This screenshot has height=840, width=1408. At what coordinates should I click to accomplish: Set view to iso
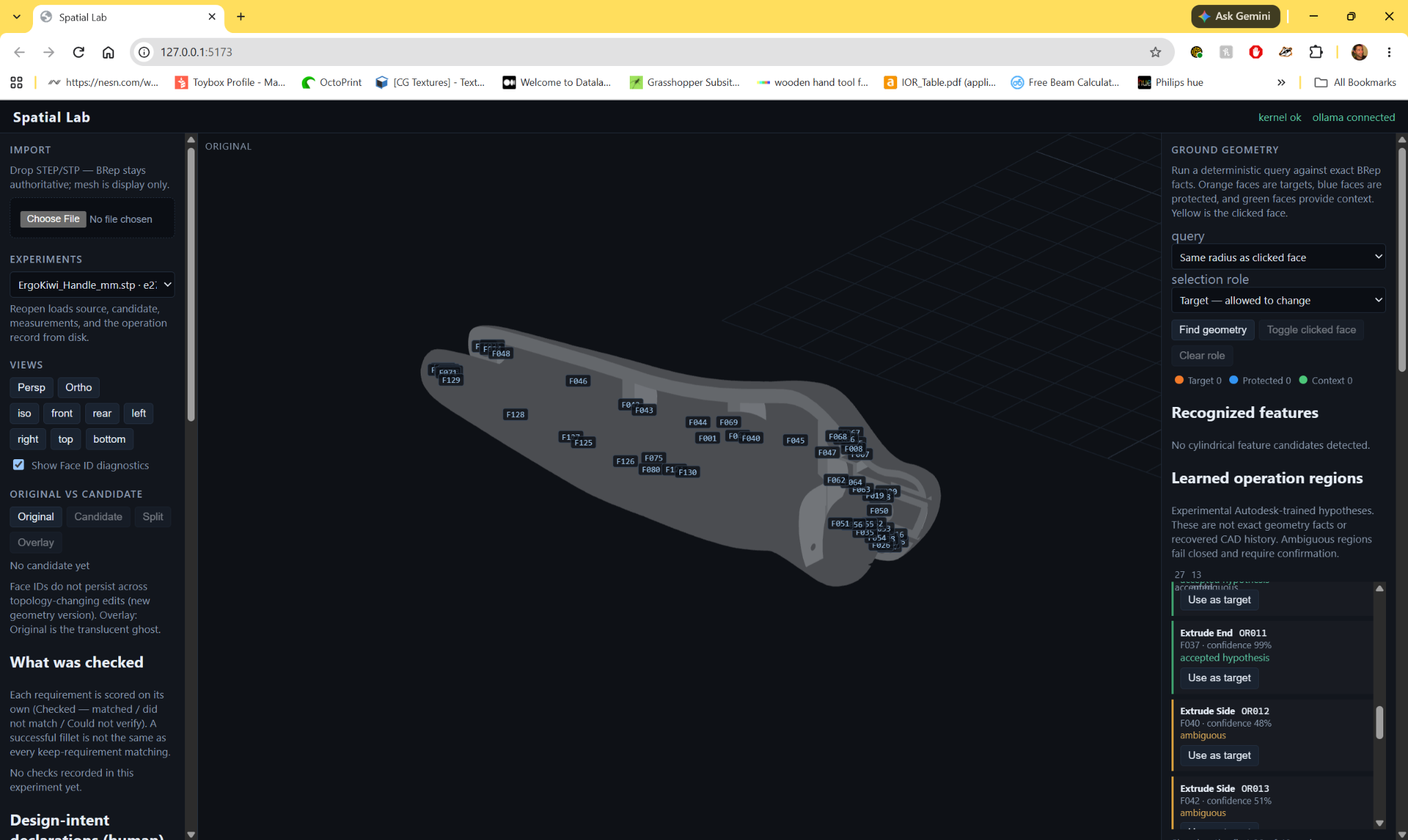point(24,413)
